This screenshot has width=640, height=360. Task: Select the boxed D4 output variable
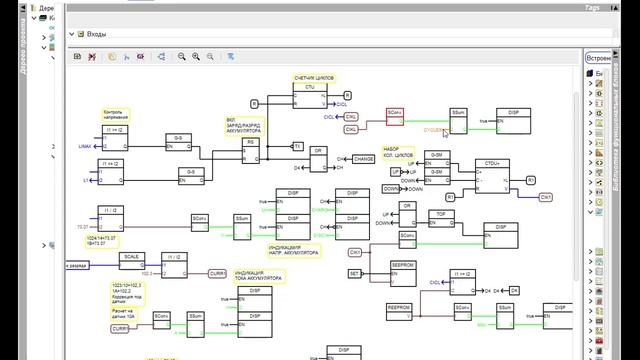click(x=514, y=291)
